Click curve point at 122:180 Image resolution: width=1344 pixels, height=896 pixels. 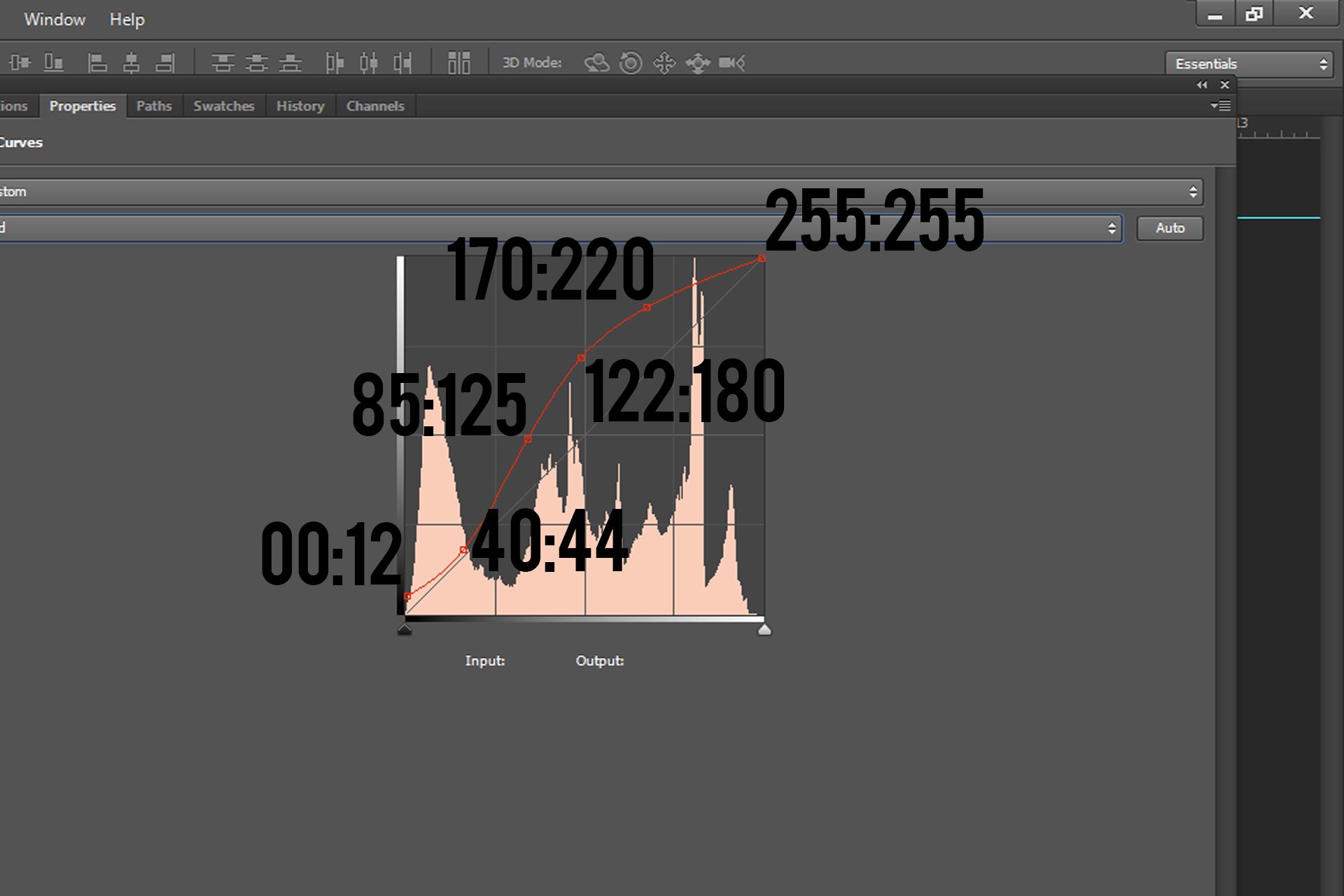[581, 358]
